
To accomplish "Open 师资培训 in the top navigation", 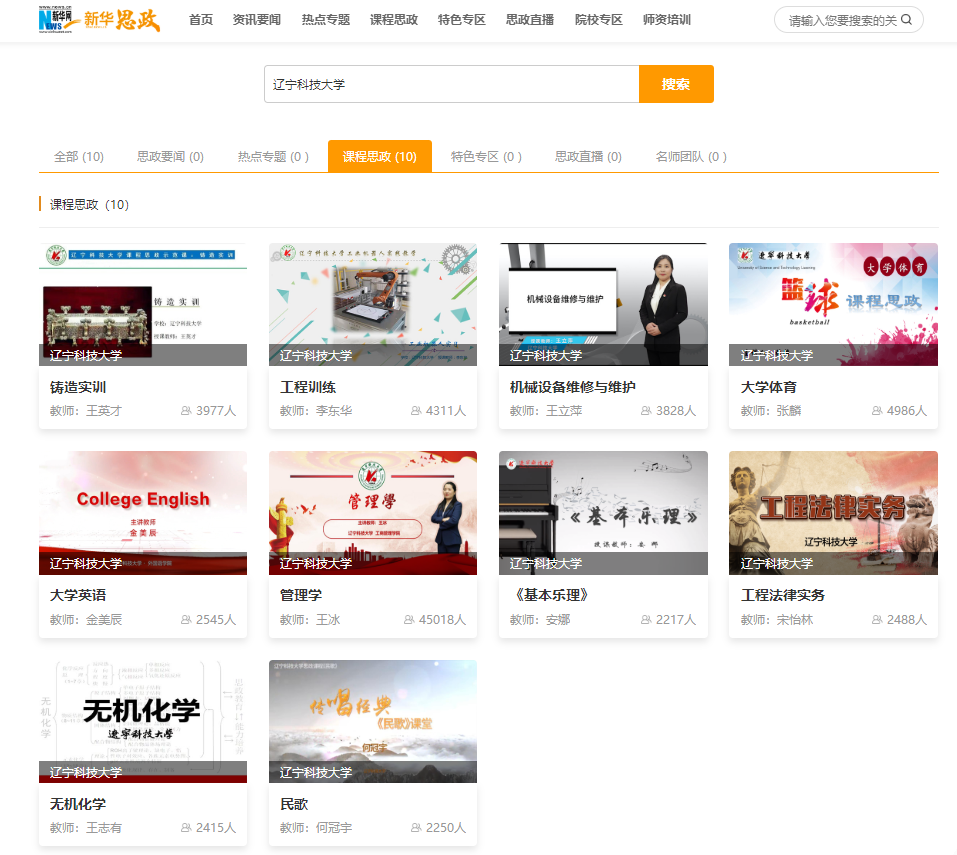I will click(666, 20).
